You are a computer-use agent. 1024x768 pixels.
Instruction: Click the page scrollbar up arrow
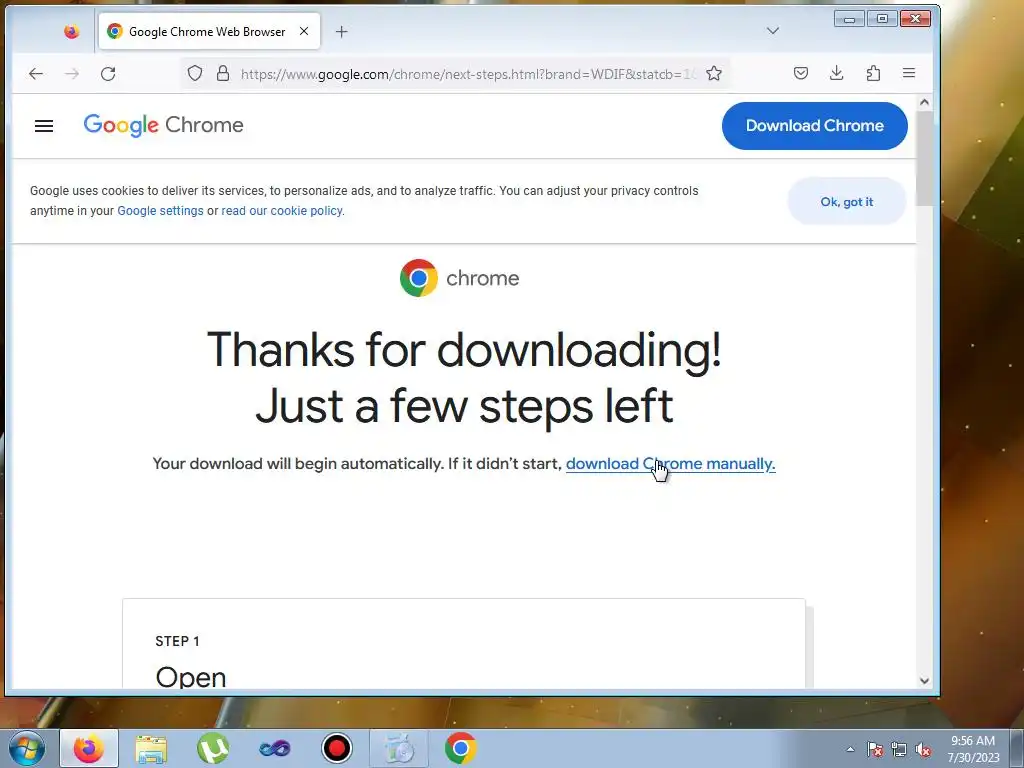click(x=924, y=103)
